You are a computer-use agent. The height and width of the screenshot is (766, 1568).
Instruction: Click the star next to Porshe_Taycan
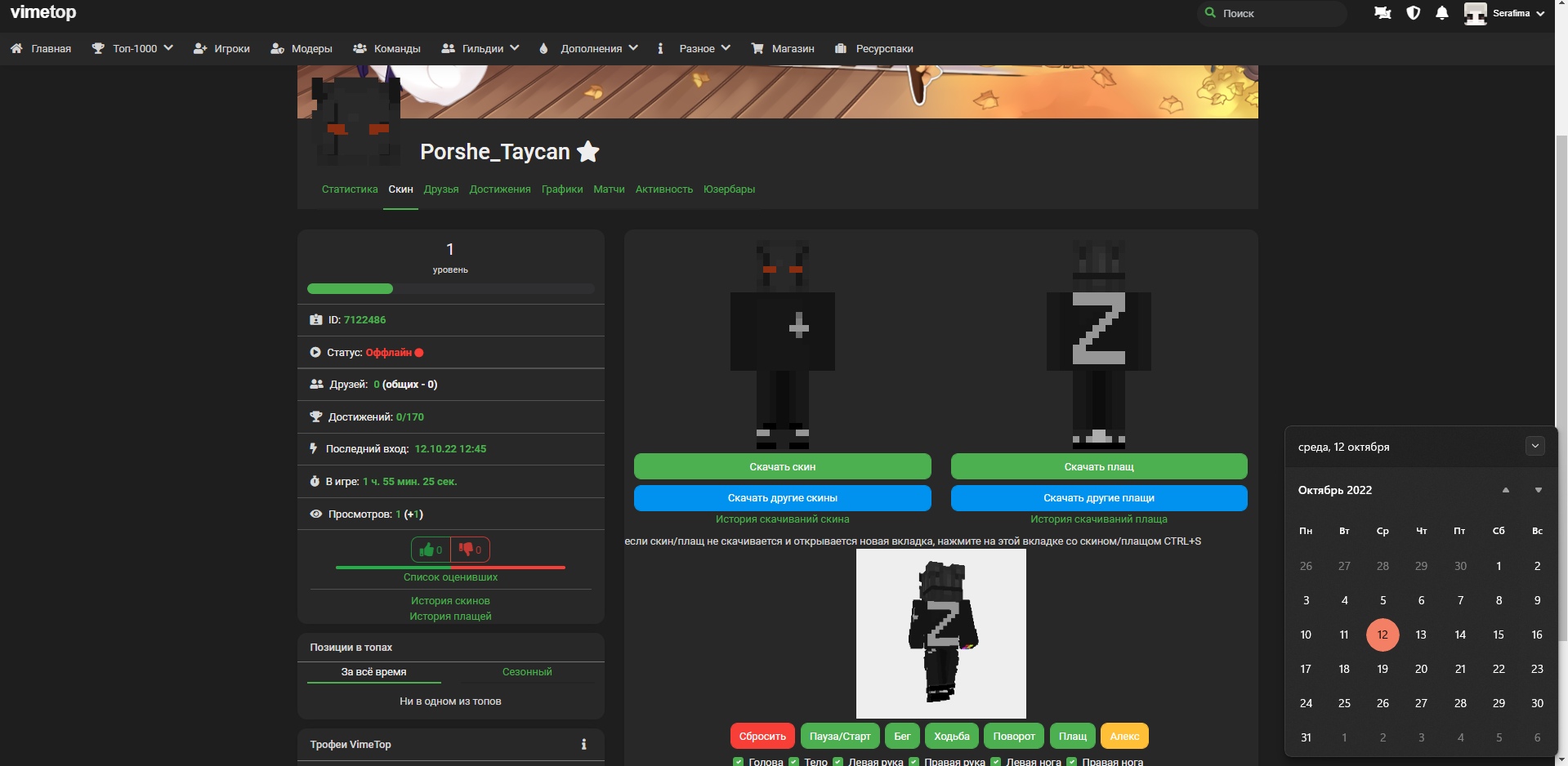(x=587, y=152)
